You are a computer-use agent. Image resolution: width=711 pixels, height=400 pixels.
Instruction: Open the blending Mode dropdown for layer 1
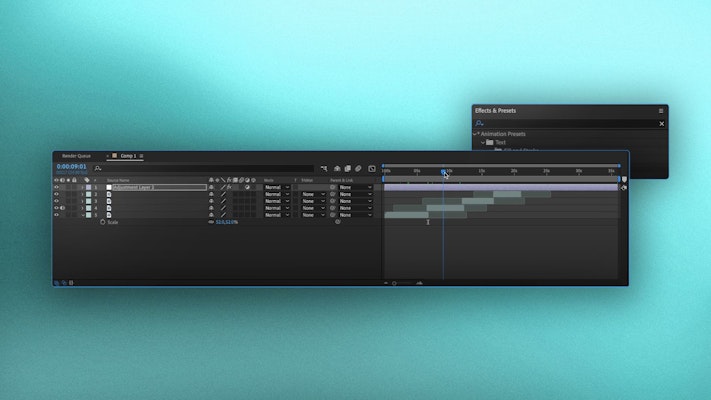pos(277,187)
